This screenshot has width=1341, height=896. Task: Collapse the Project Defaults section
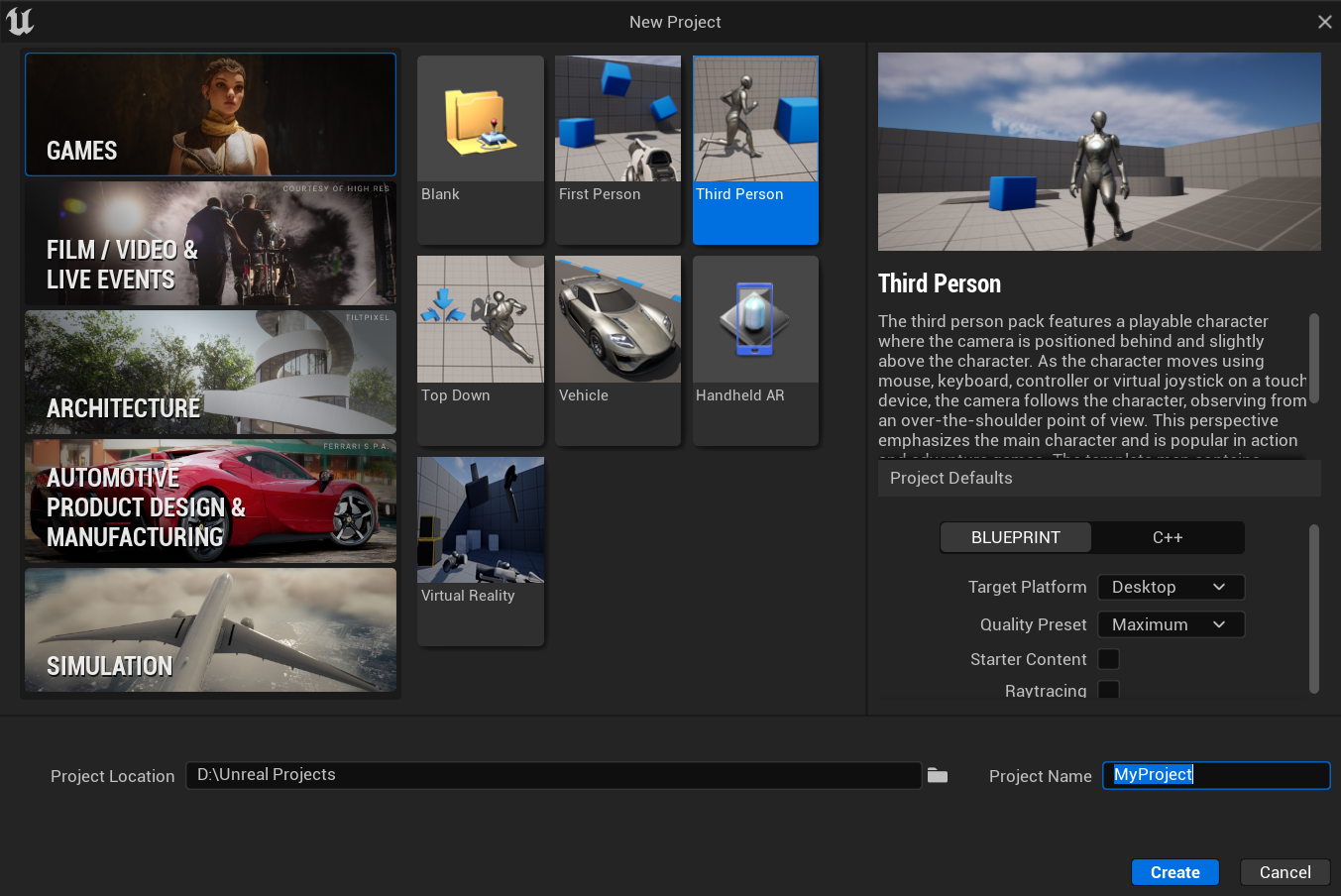1098,478
